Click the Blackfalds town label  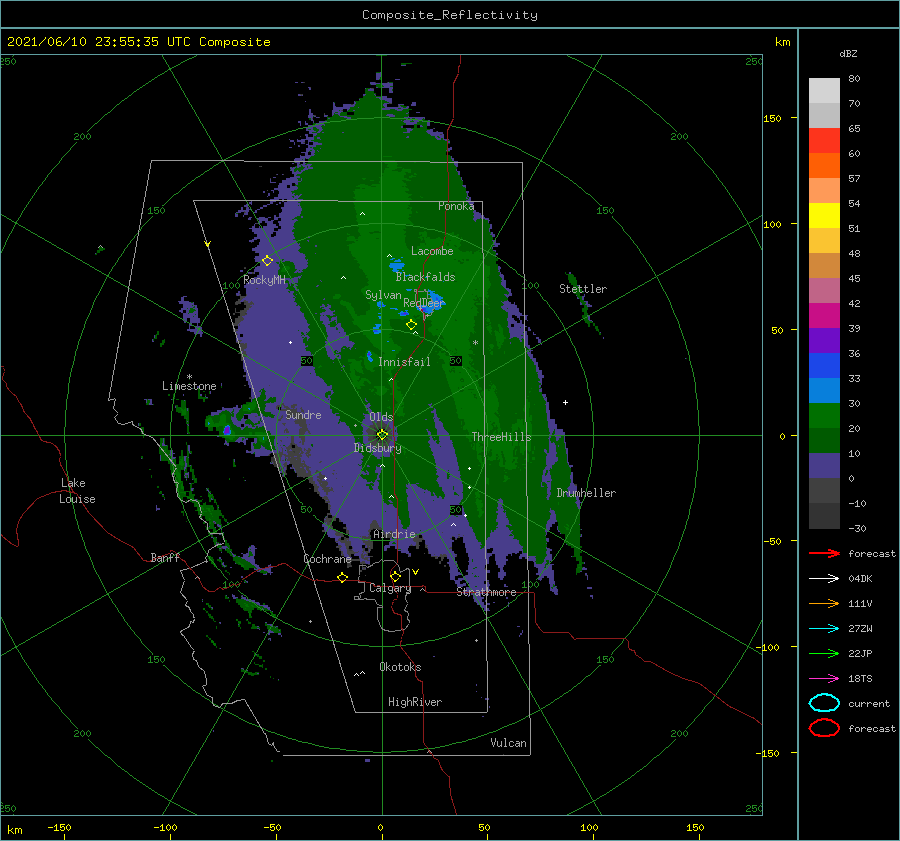pos(425,277)
